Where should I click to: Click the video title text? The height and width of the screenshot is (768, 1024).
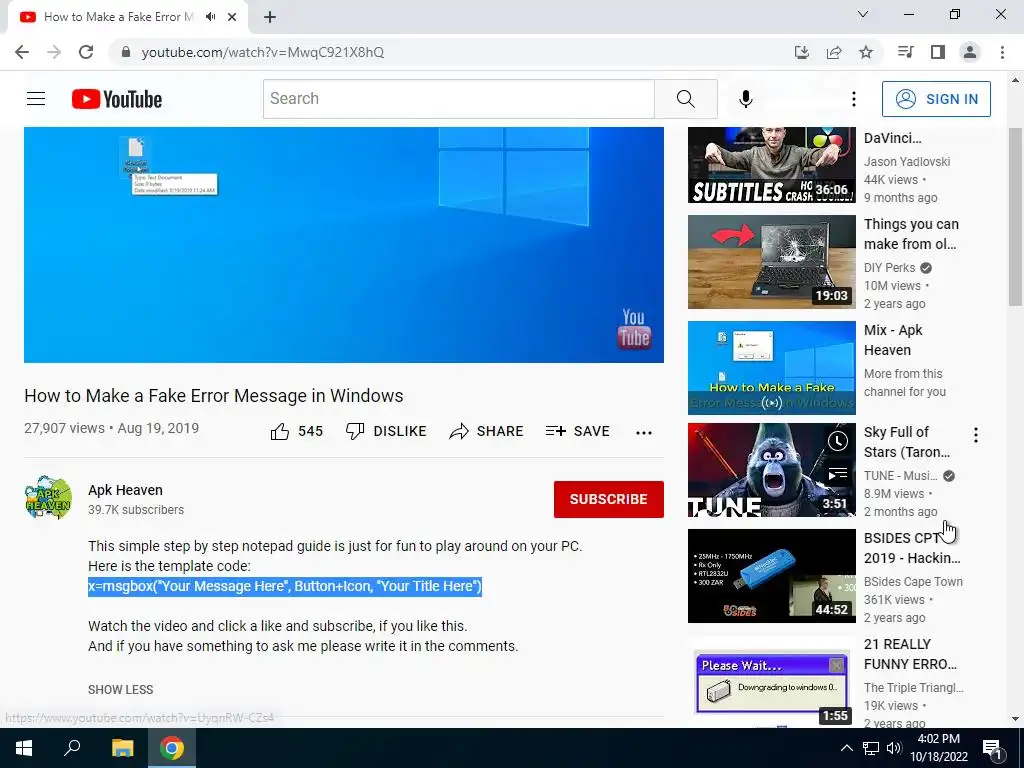(214, 396)
